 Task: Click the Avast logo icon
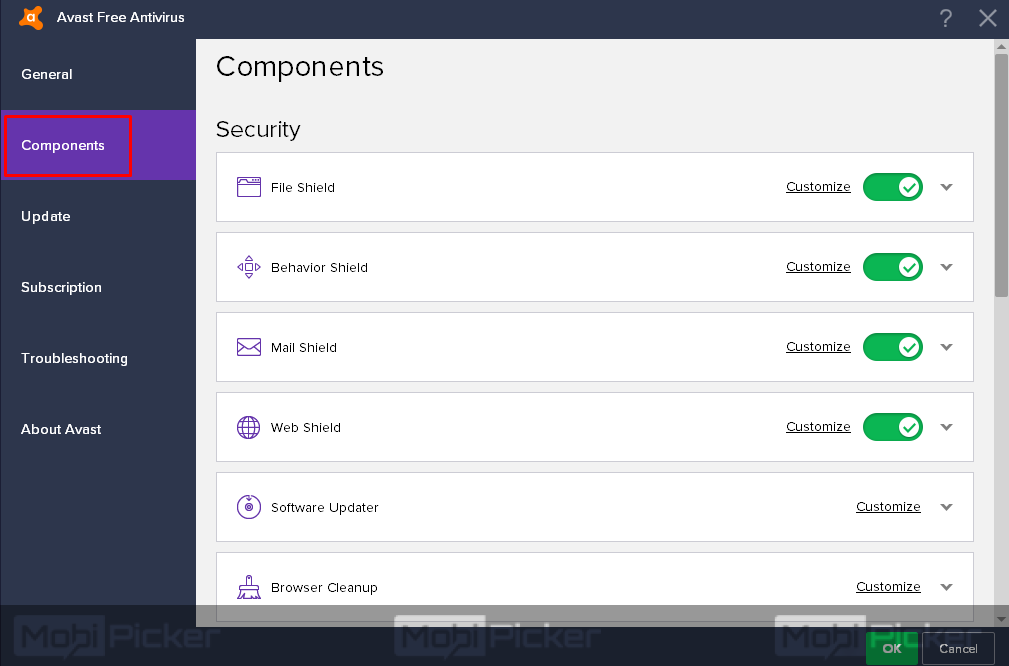click(31, 17)
